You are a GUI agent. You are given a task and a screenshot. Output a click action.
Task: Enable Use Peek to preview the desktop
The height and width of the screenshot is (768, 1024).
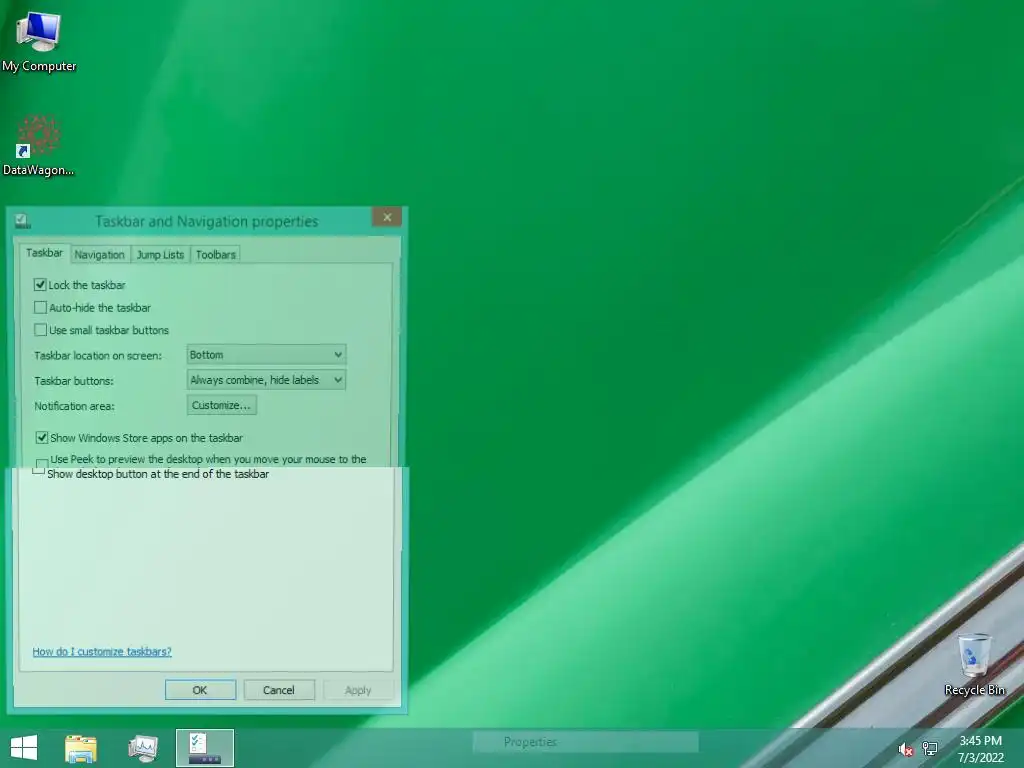click(41, 465)
